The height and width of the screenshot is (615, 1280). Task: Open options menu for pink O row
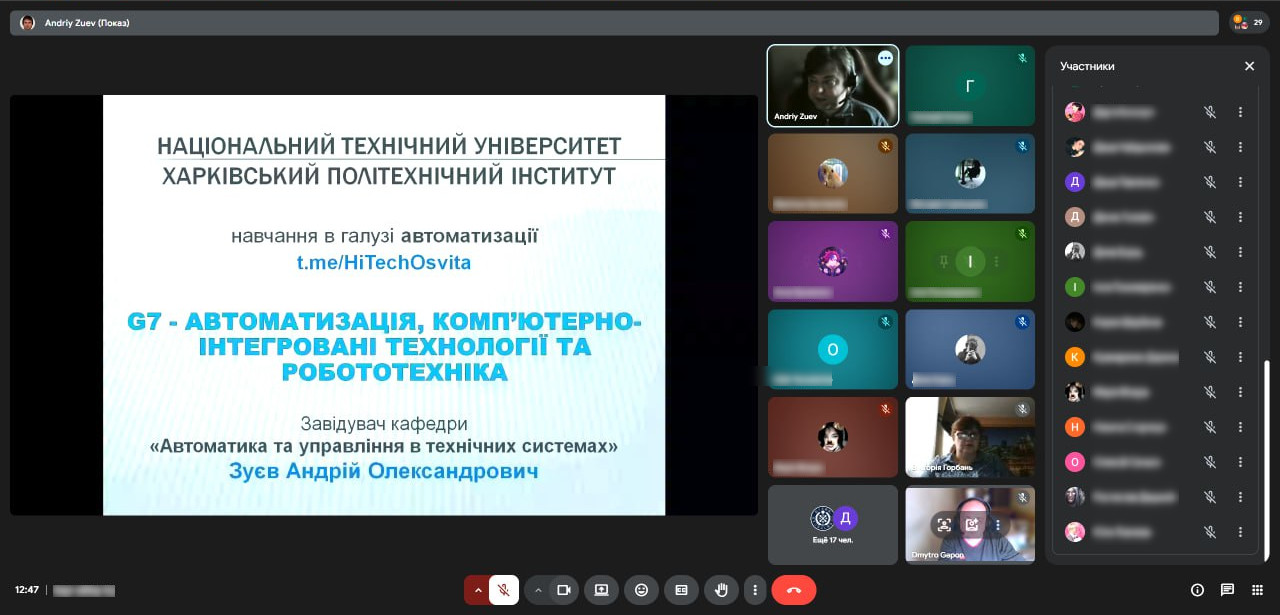click(x=1240, y=462)
